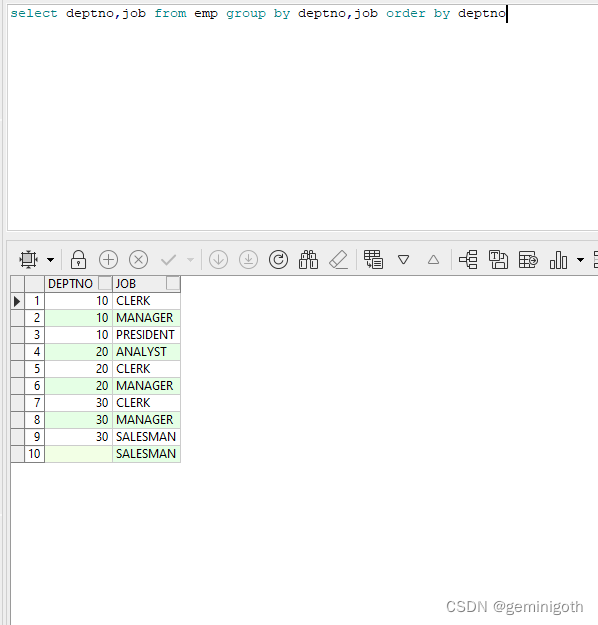The height and width of the screenshot is (625, 598).
Task: Click the next record down triangle
Action: click(x=403, y=260)
